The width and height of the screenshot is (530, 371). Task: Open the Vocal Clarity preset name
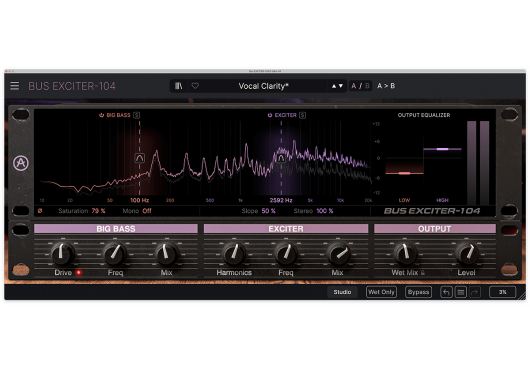(264, 86)
